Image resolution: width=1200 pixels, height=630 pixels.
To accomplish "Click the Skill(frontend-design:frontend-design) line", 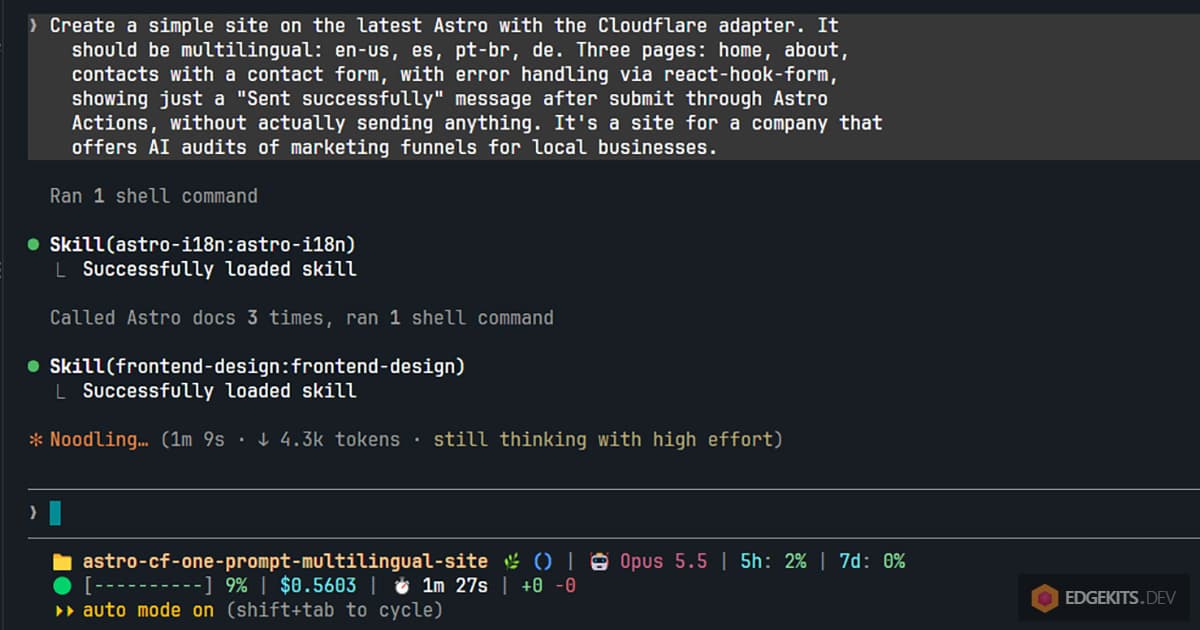I will [258, 367].
